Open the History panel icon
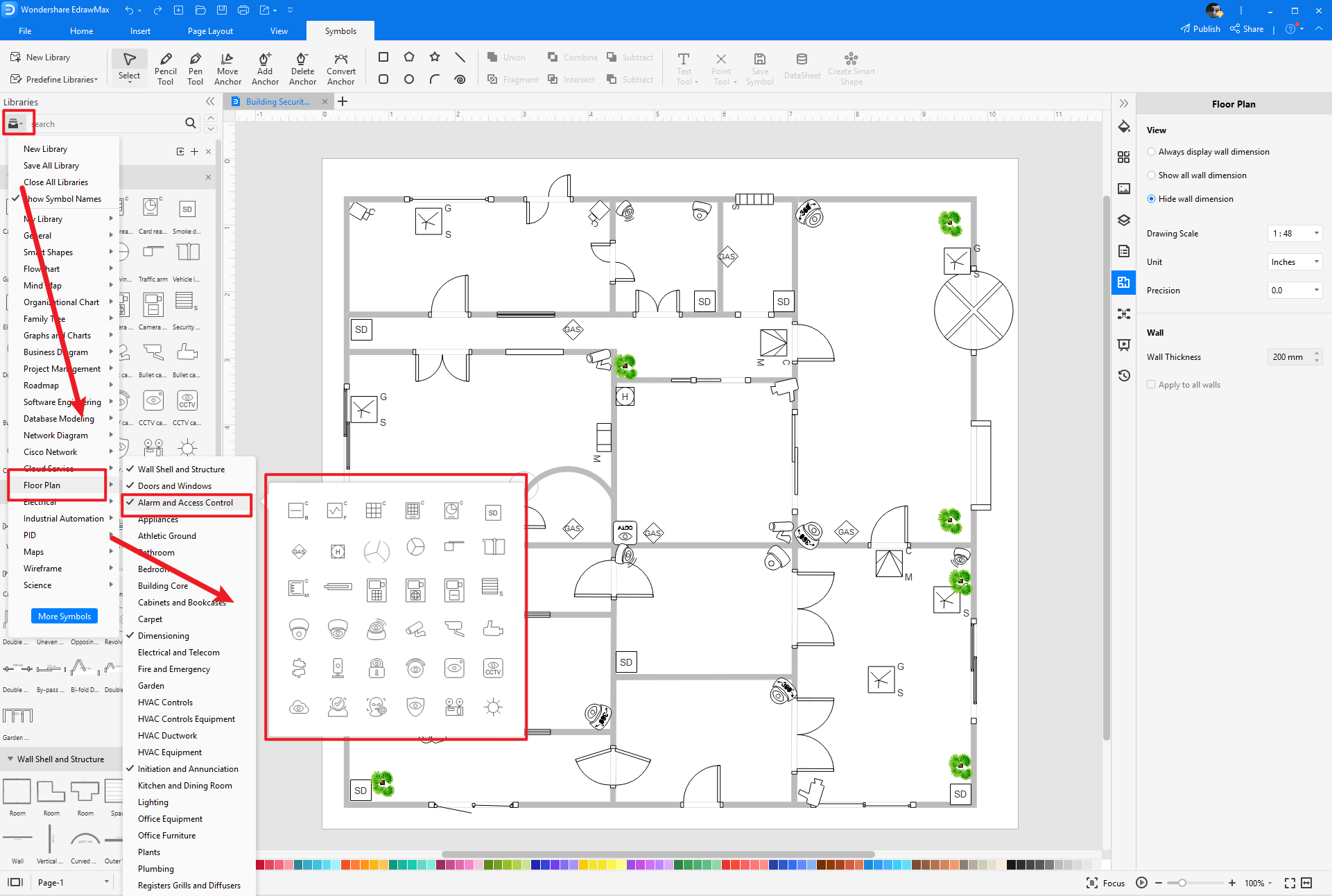1332x896 pixels. click(1123, 375)
